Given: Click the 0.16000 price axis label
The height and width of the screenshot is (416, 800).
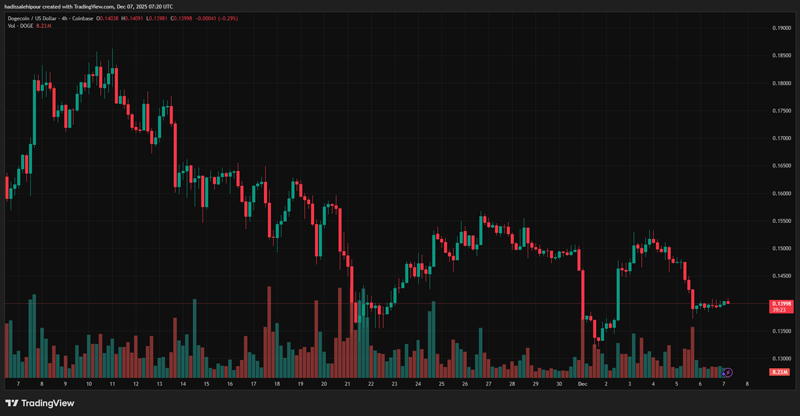Looking at the screenshot, I should click(x=782, y=193).
